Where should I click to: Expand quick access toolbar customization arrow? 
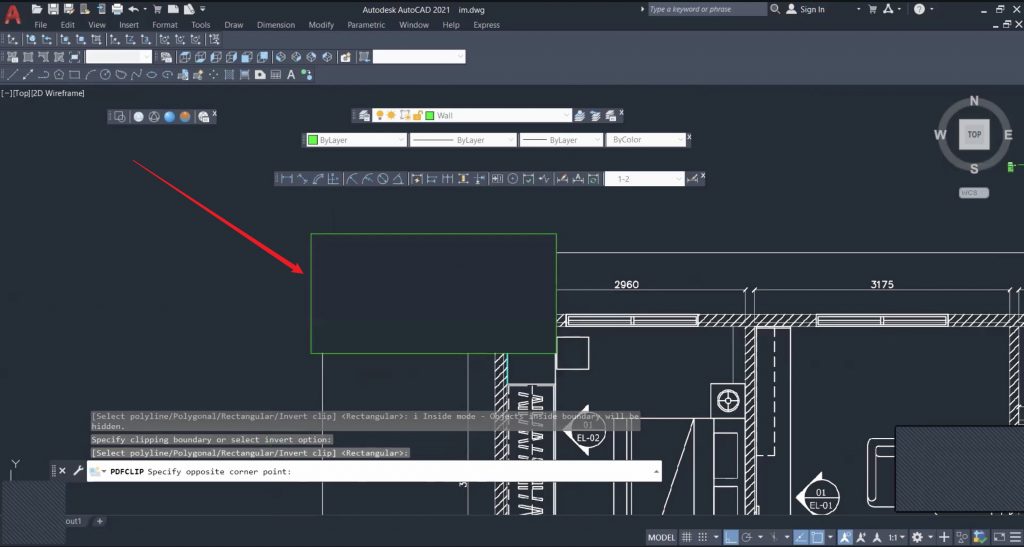pos(202,9)
